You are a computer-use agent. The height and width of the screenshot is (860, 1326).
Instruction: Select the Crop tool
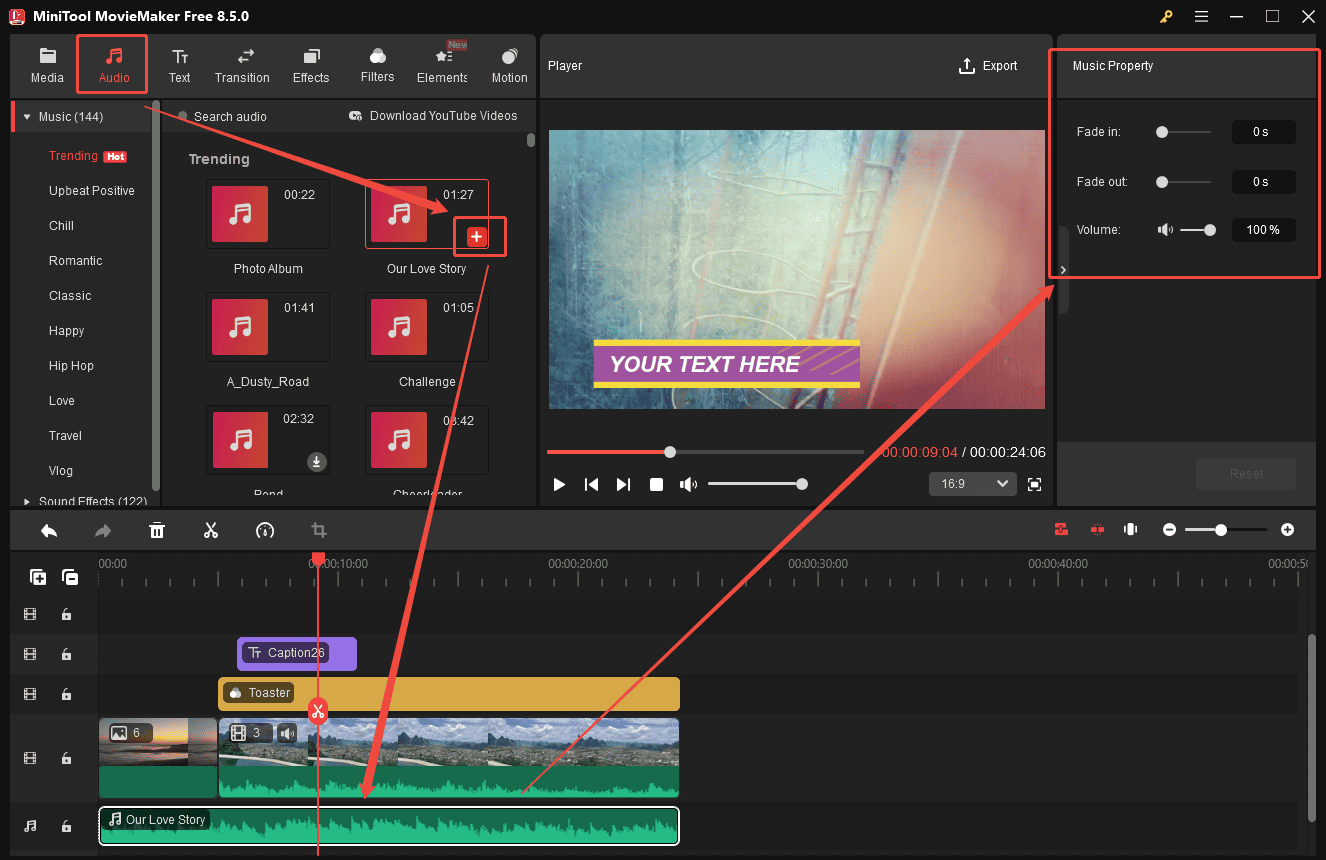coord(319,530)
